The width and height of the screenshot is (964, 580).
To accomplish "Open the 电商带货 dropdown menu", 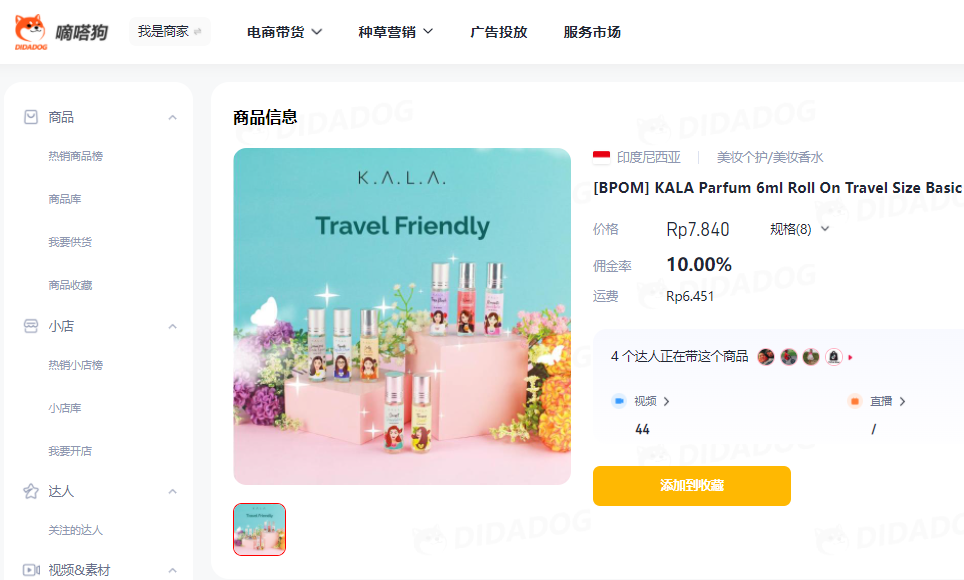I will (285, 32).
